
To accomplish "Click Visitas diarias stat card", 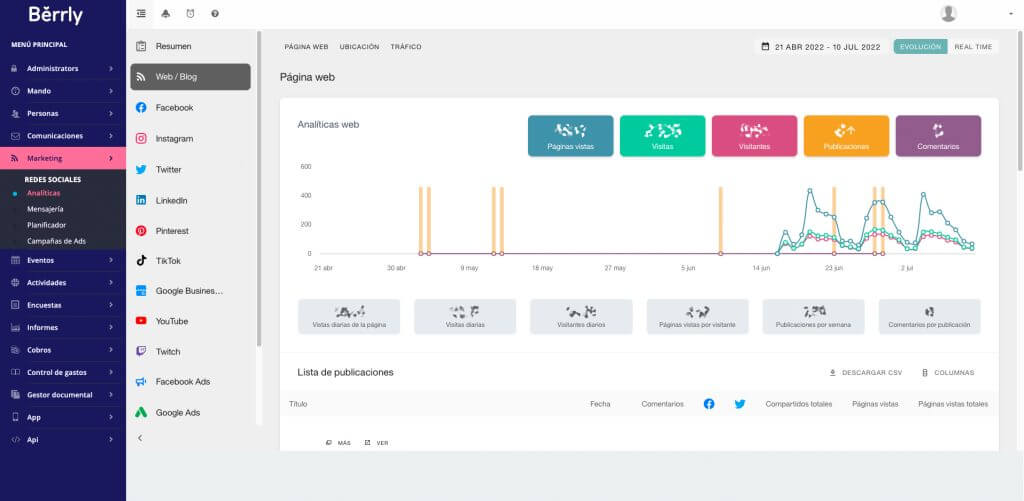I will 465,316.
